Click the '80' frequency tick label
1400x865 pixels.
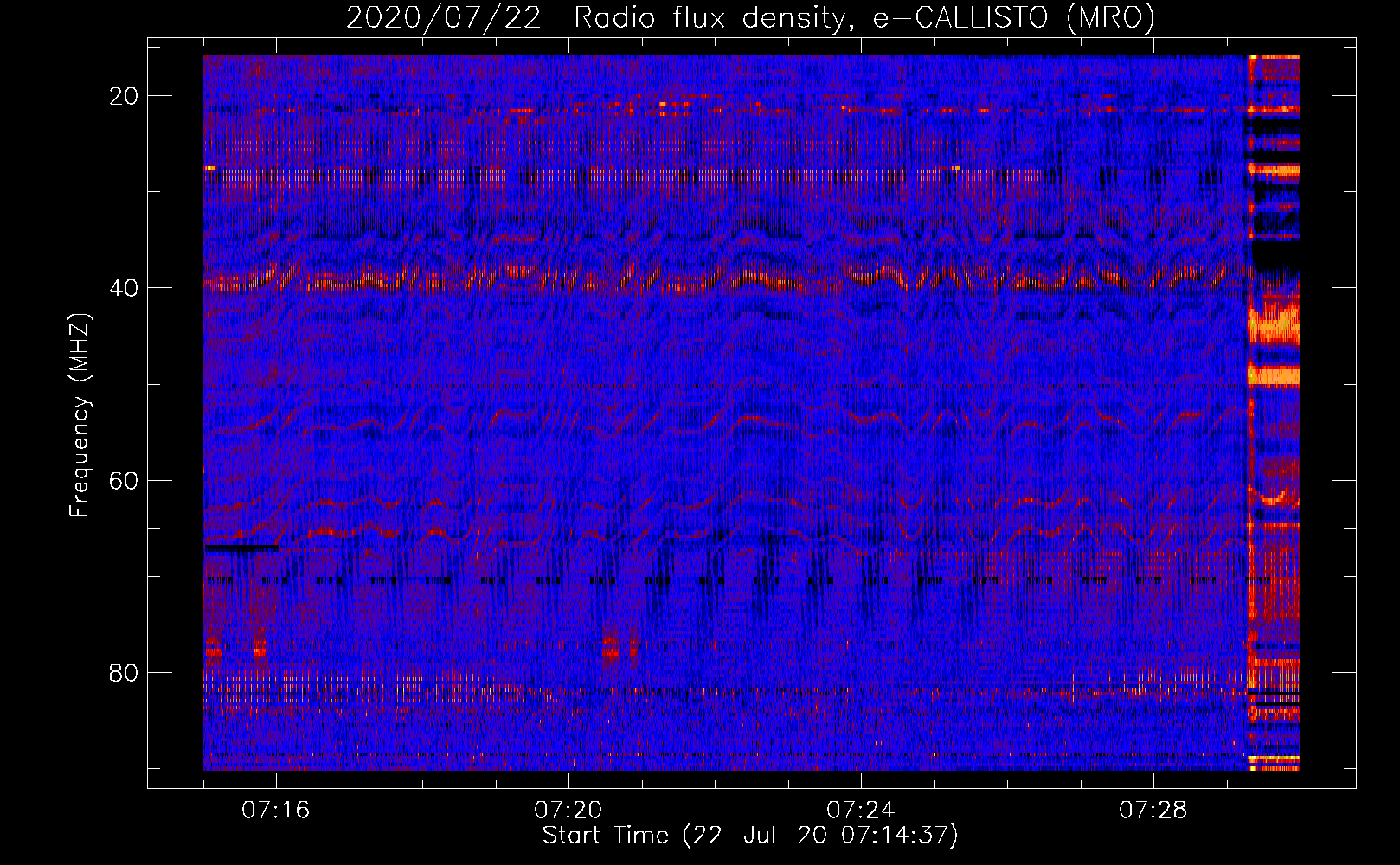point(124,672)
